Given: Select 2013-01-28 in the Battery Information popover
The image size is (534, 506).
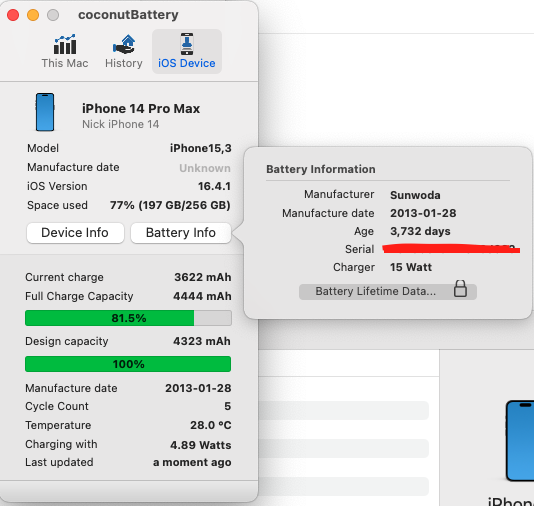Looking at the screenshot, I should click(423, 213).
